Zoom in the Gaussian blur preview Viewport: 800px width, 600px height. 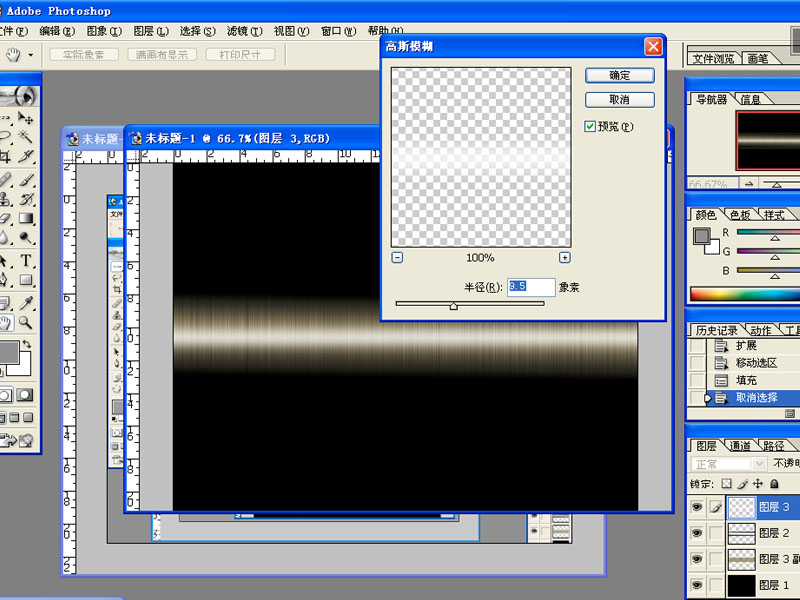564,258
